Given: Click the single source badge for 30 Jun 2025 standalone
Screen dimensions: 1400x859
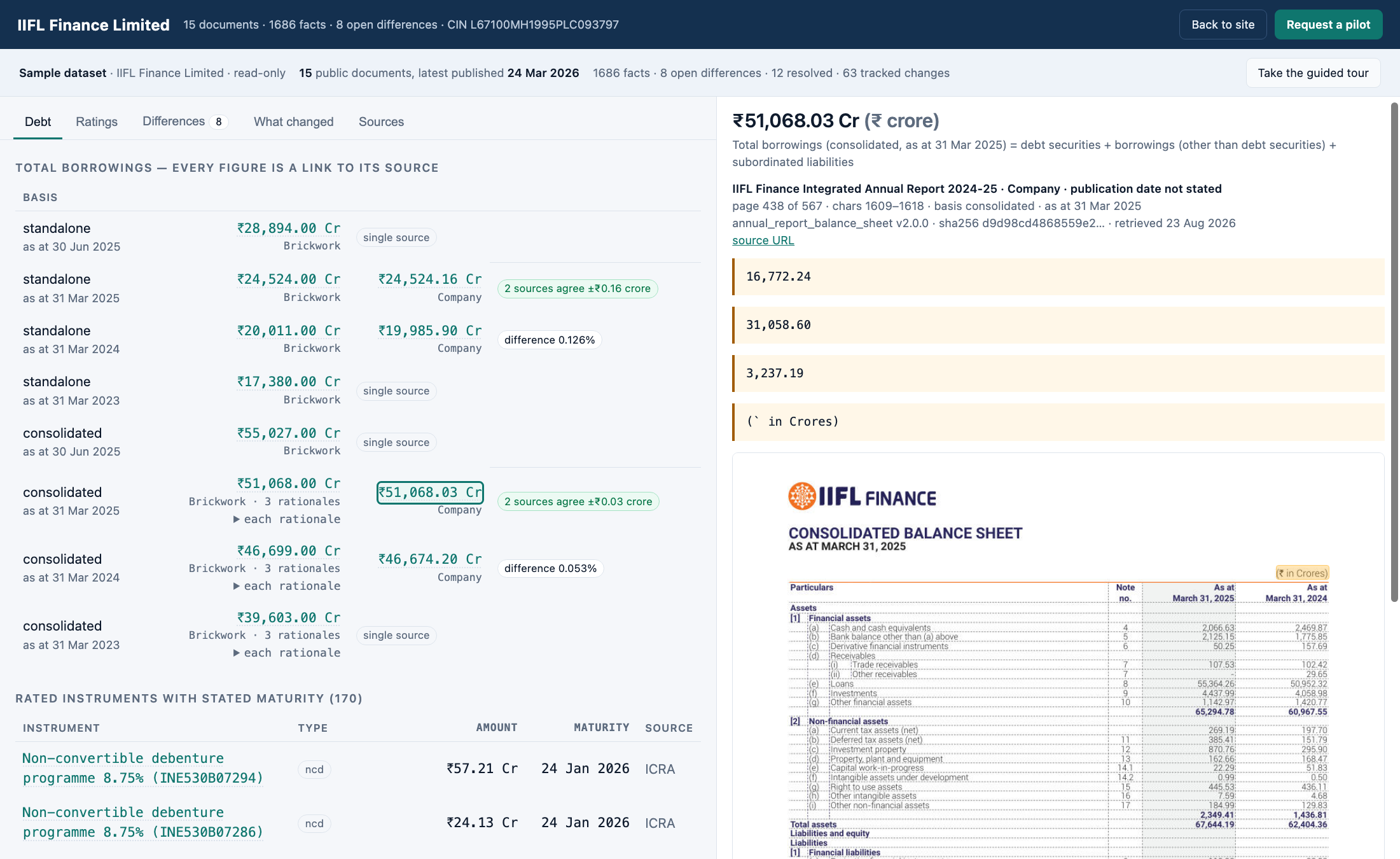Looking at the screenshot, I should pyautogui.click(x=396, y=237).
